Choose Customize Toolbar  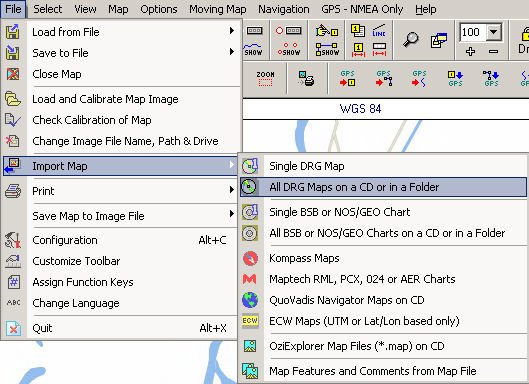[121, 261]
